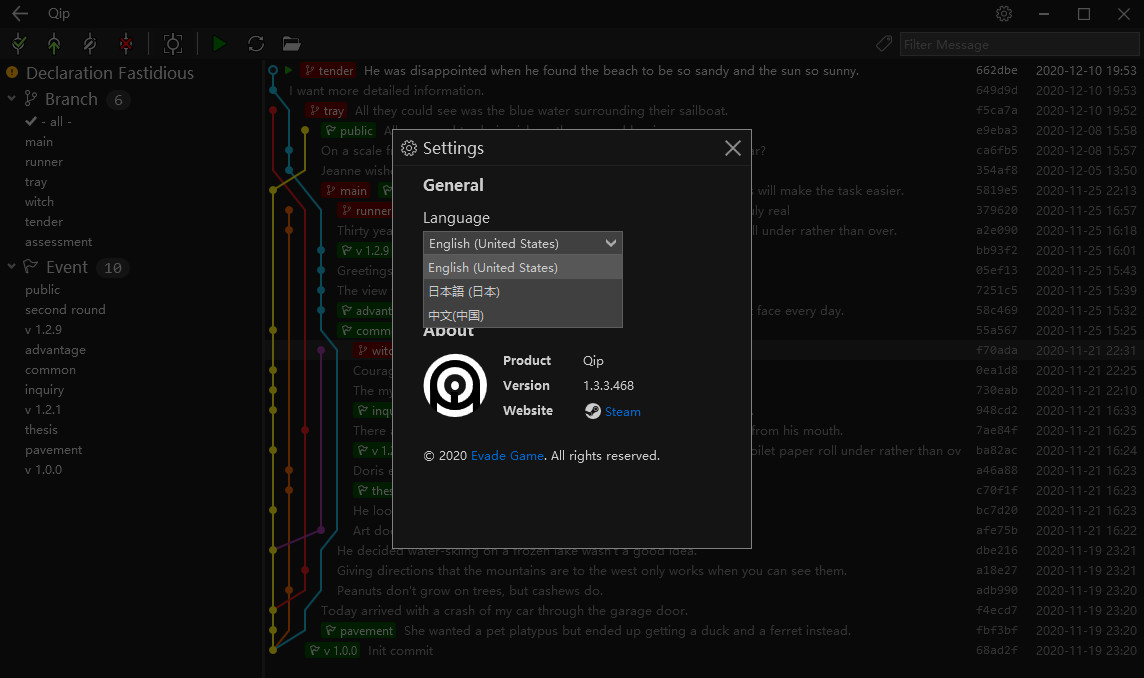The image size is (1144, 678).
Task: Click the commit changes icon
Action: [18, 44]
